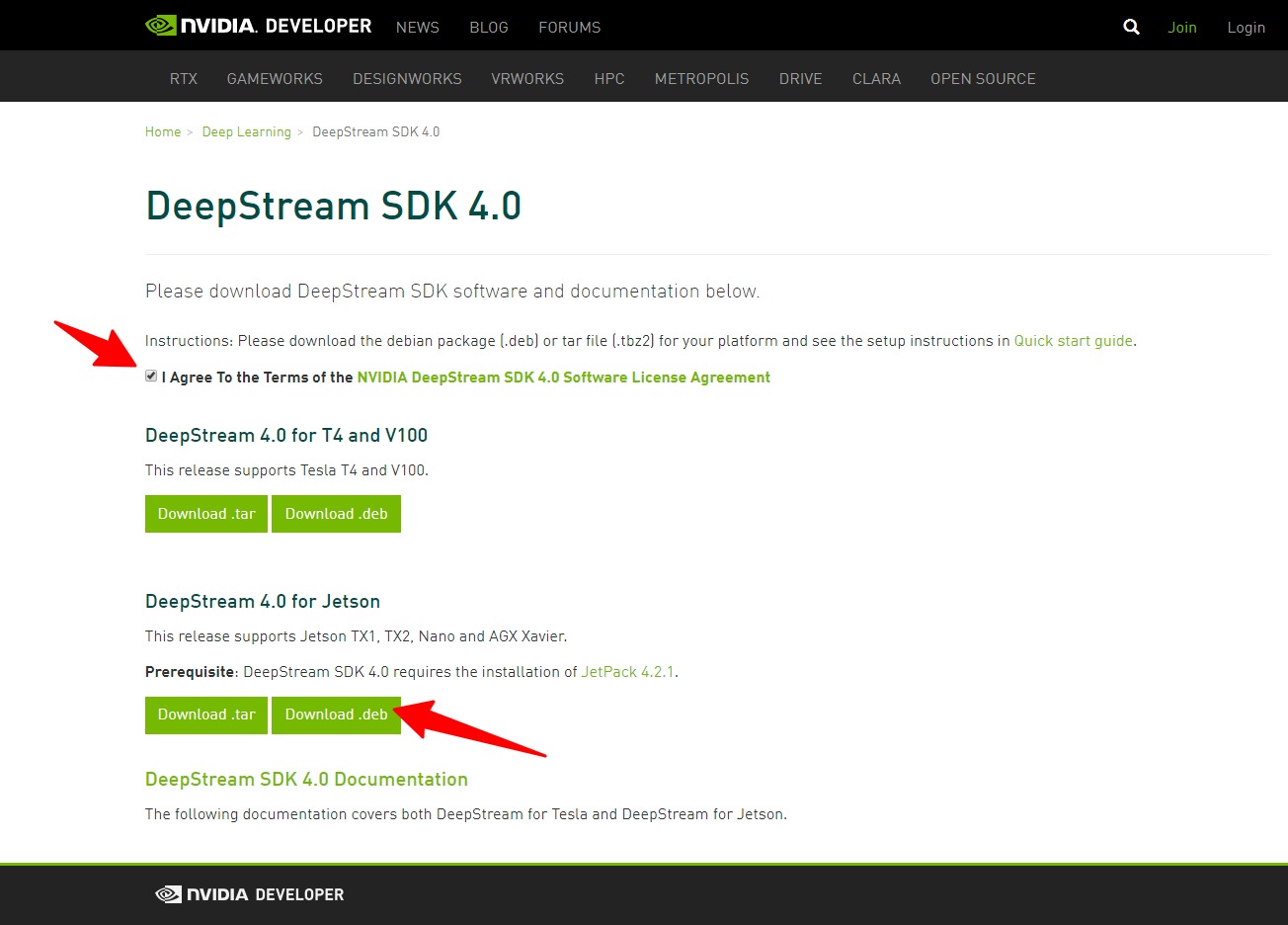Click the "DeepStream 4.0 for T4 and V100" heading
This screenshot has height=925, width=1288.
click(286, 436)
